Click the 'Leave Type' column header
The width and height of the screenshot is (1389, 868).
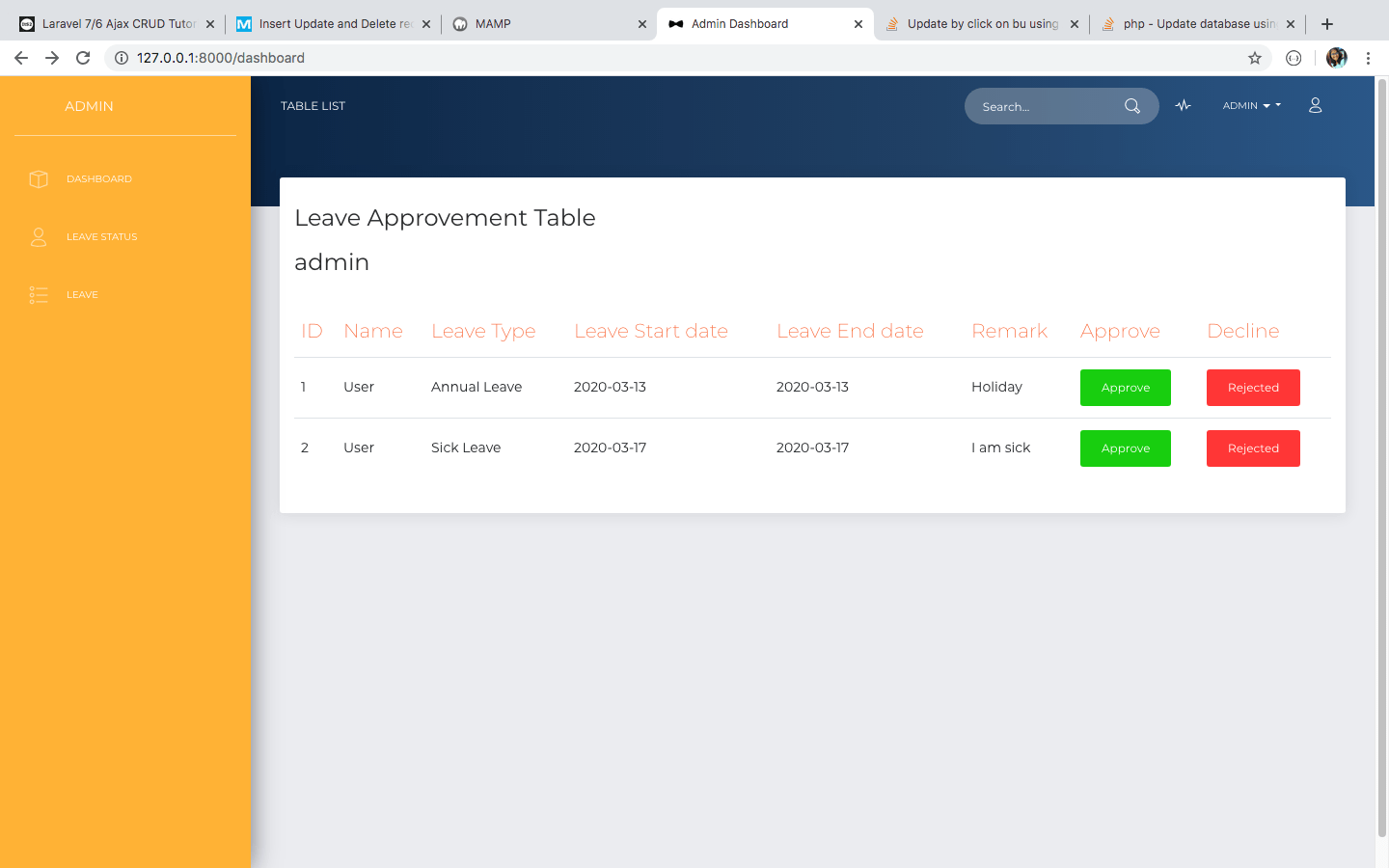483,332
